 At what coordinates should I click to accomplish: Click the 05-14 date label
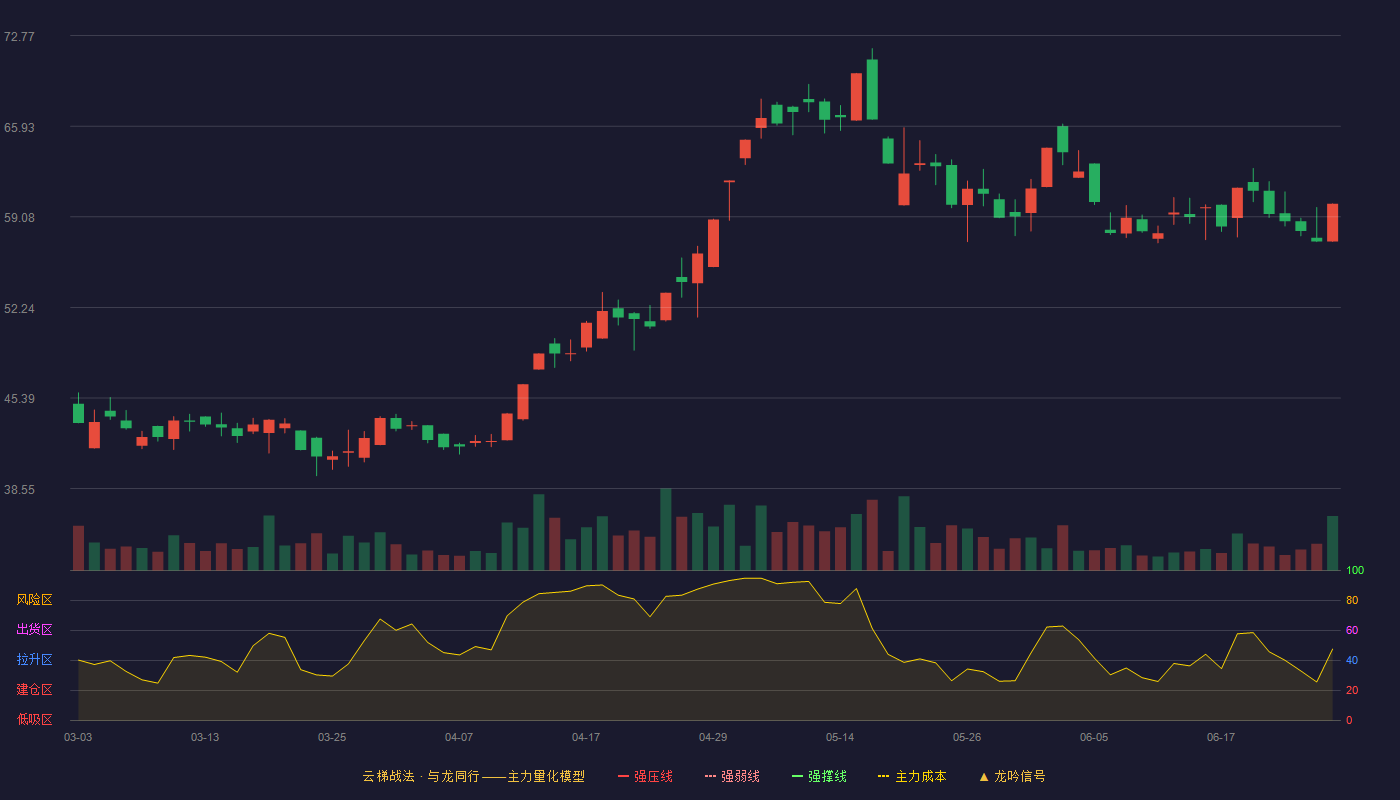pyautogui.click(x=840, y=737)
